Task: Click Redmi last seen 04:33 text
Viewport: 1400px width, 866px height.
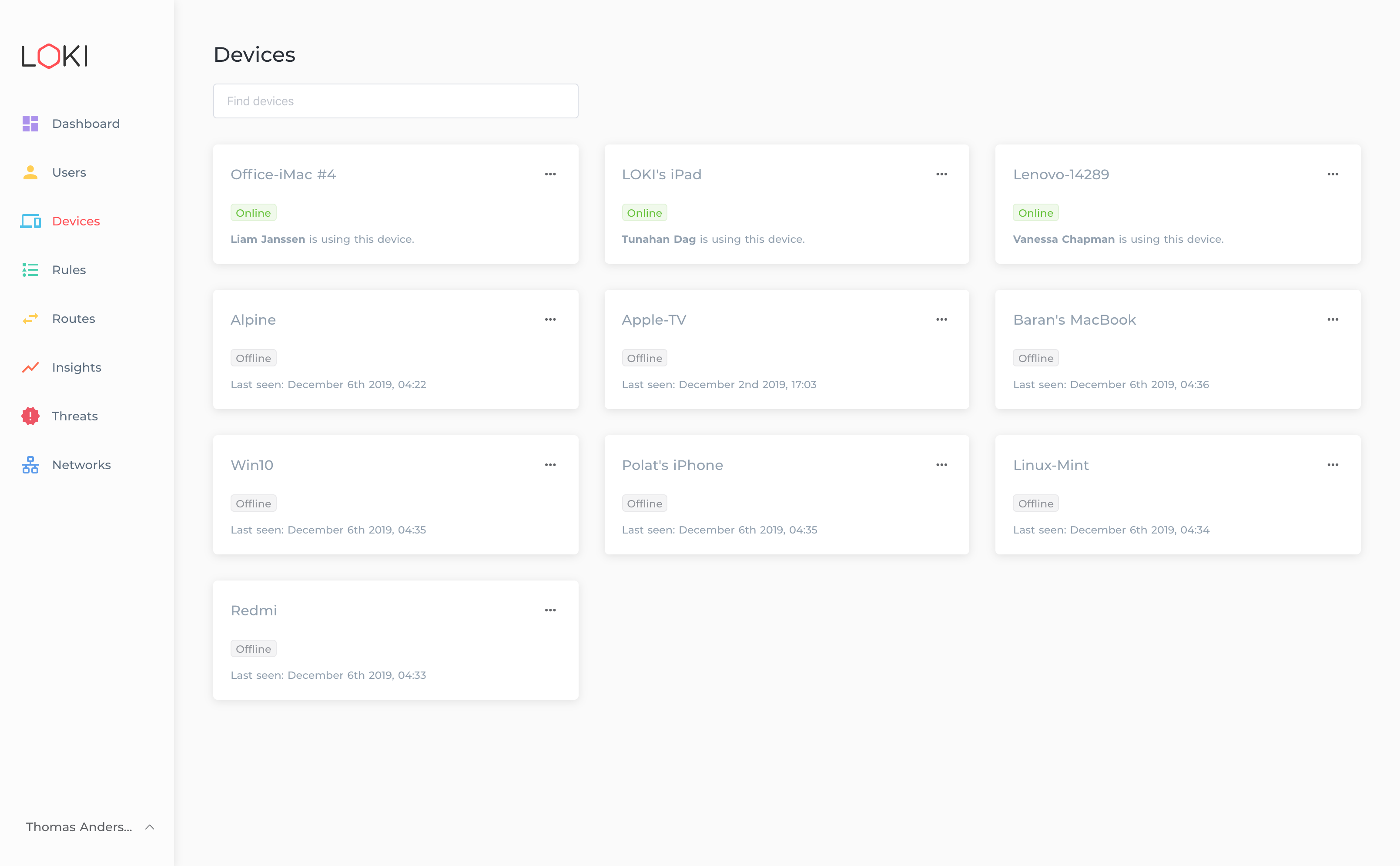Action: tap(328, 676)
